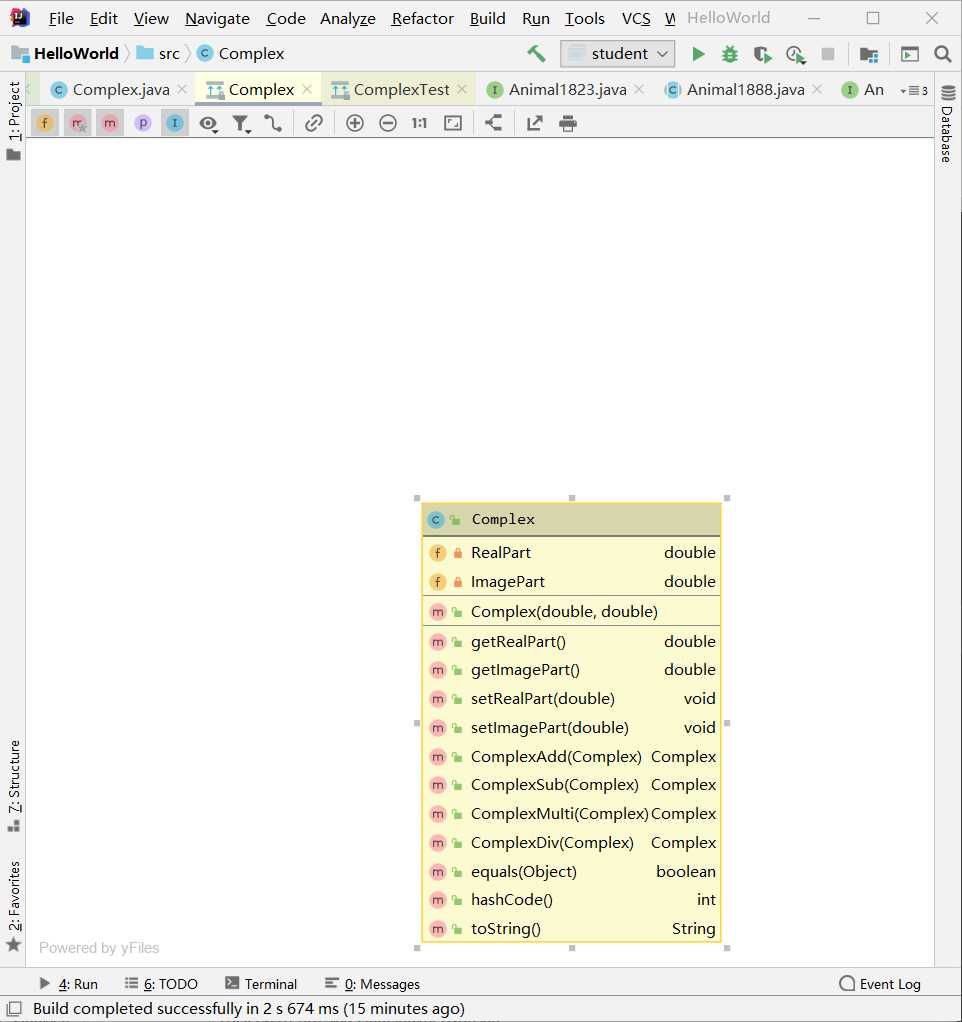Screen dimensions: 962x1022
Task: Open the visibility level eye dropdown
Action: [x=209, y=123]
